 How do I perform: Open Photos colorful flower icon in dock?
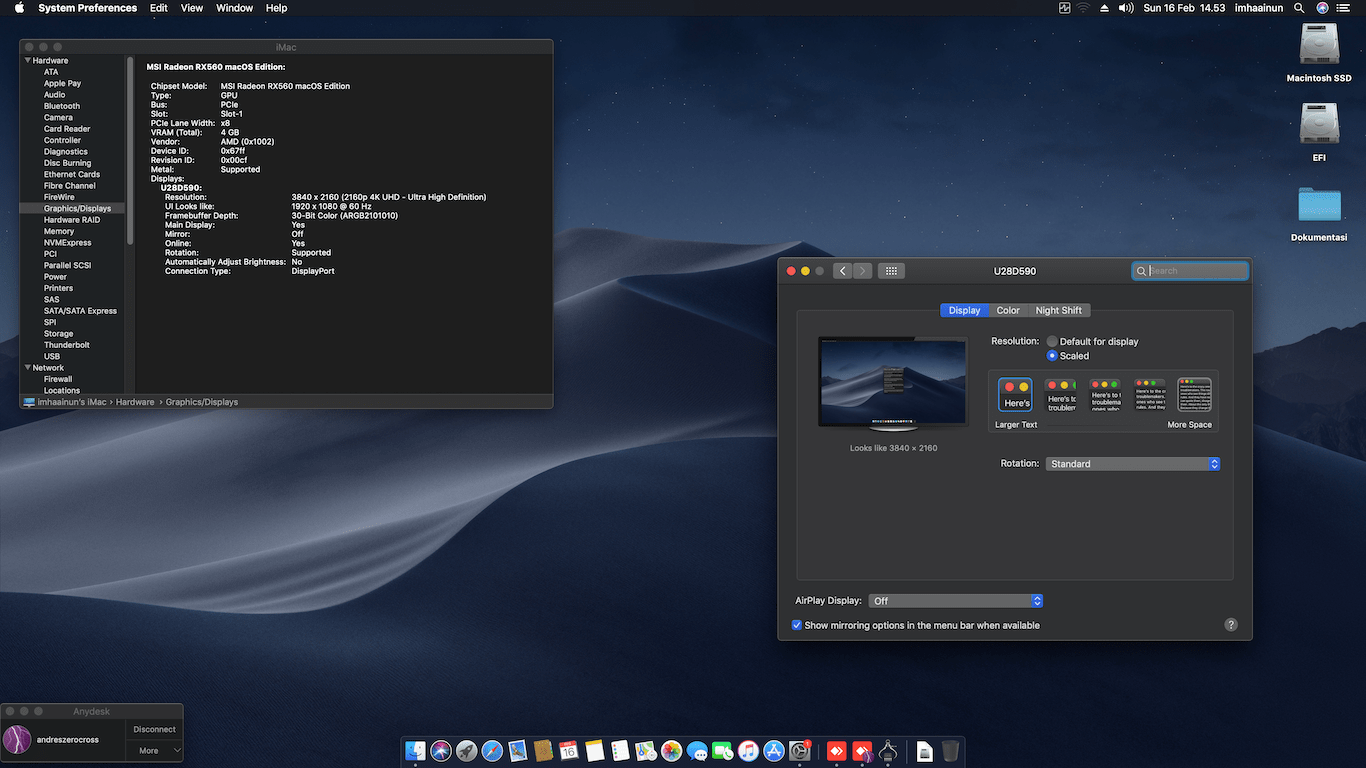click(672, 751)
